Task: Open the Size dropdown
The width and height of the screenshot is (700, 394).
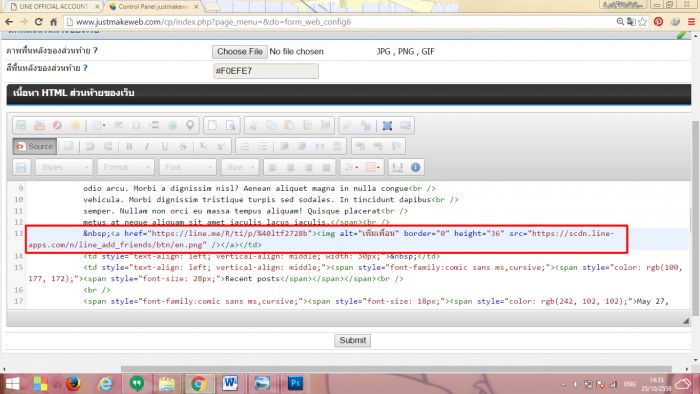Action: point(240,167)
